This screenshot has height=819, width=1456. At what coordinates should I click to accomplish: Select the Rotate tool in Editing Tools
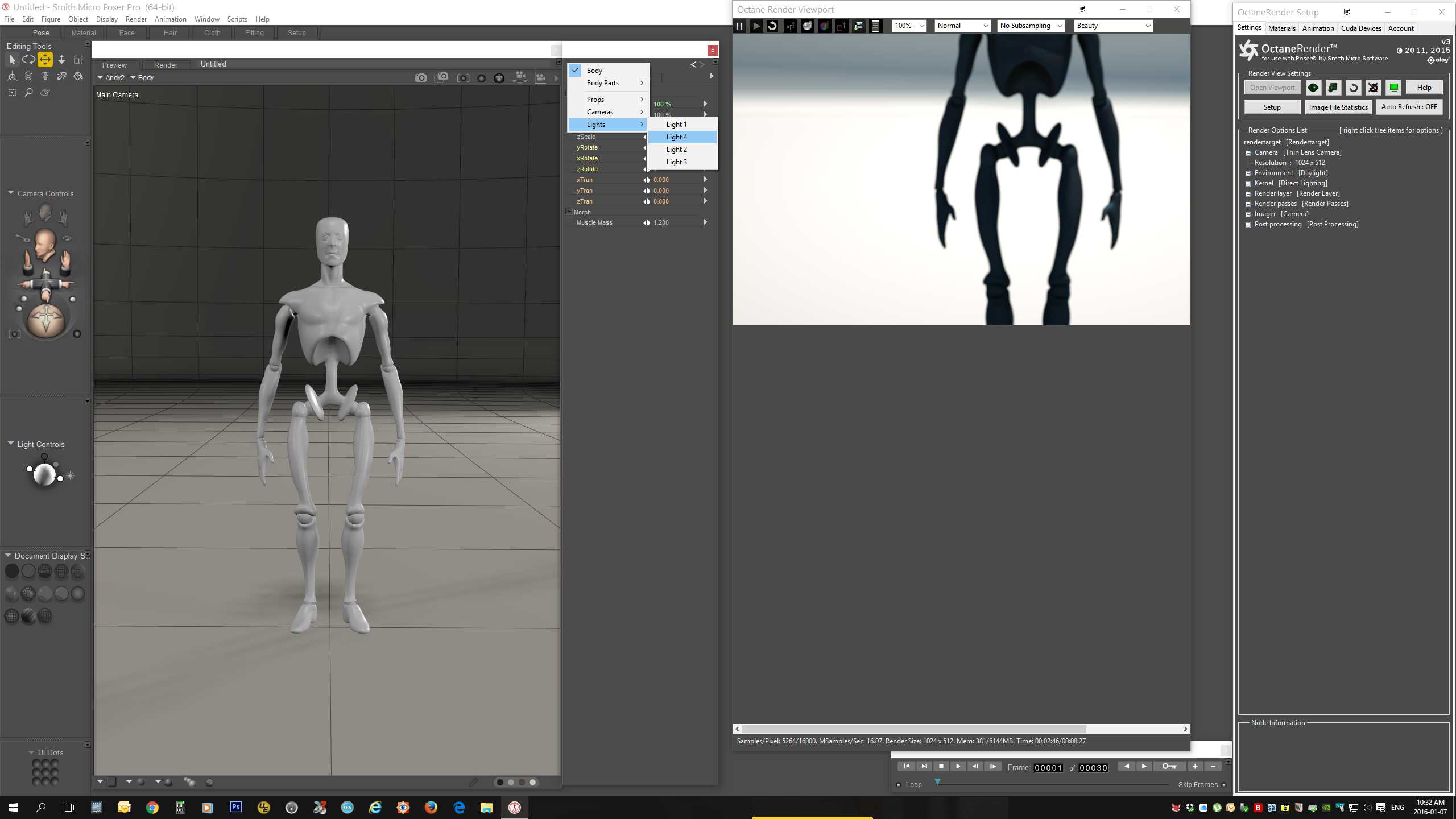28,59
